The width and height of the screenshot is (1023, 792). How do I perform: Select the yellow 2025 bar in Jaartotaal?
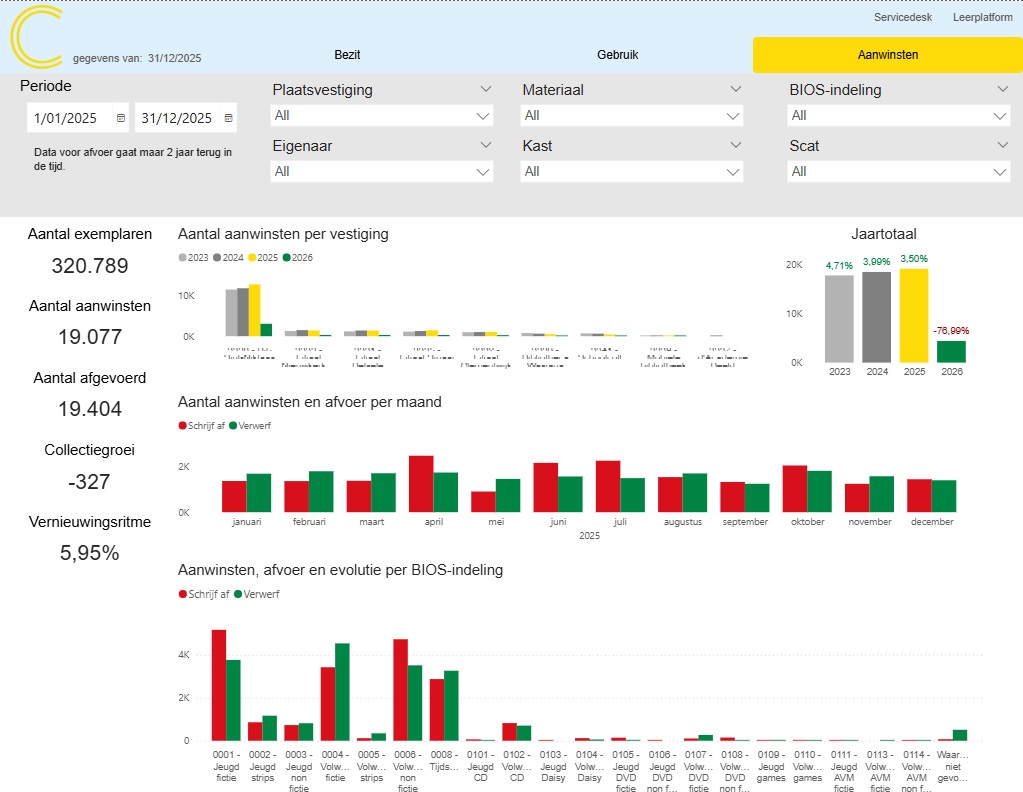point(913,315)
